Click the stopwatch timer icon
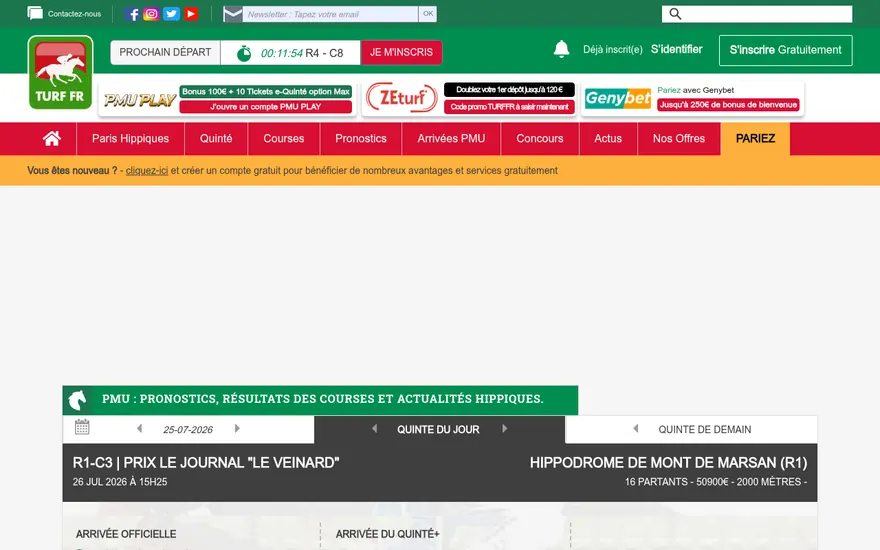Image resolution: width=880 pixels, height=550 pixels. (244, 53)
